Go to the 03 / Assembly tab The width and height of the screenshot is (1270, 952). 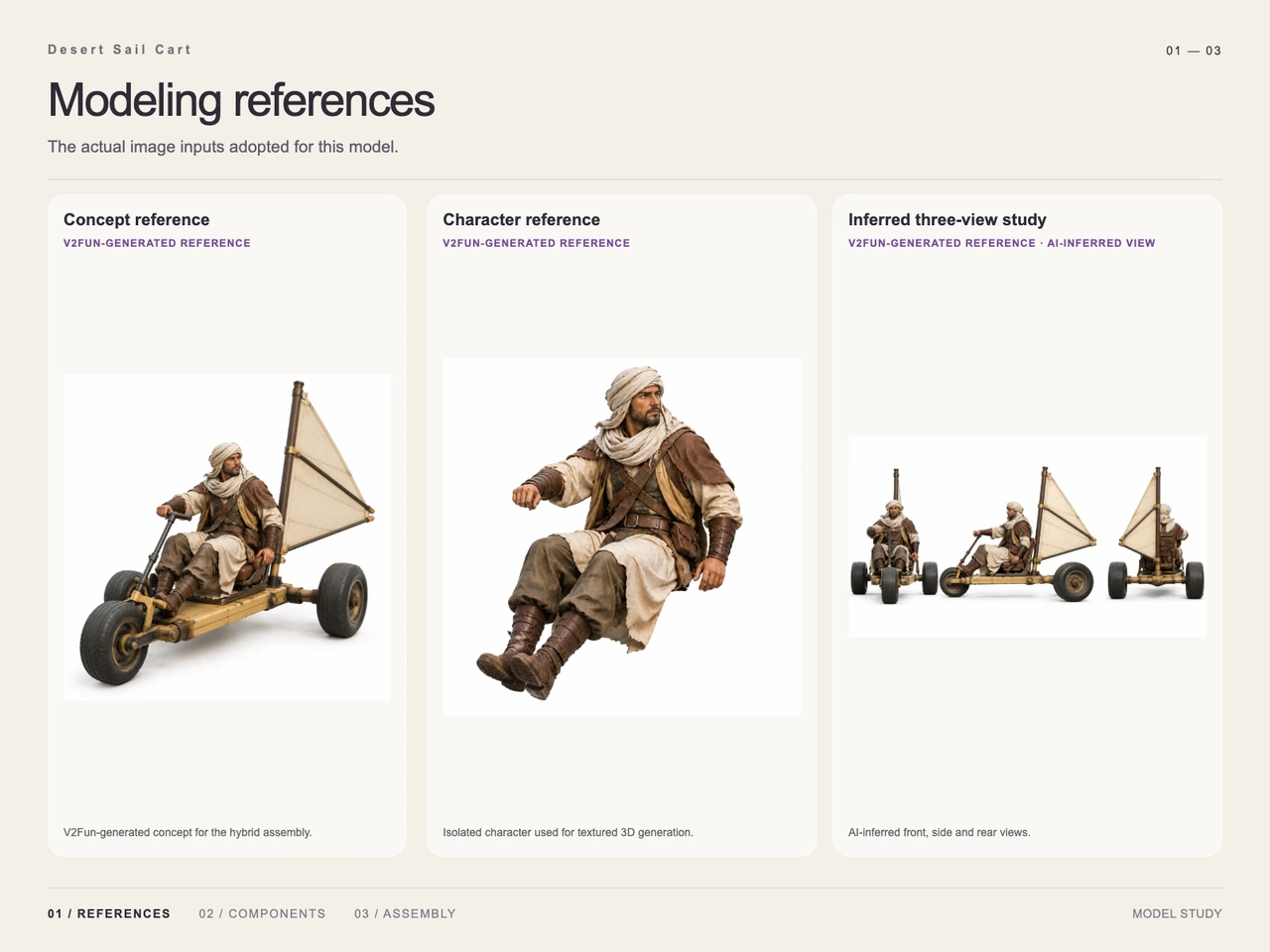pos(405,913)
